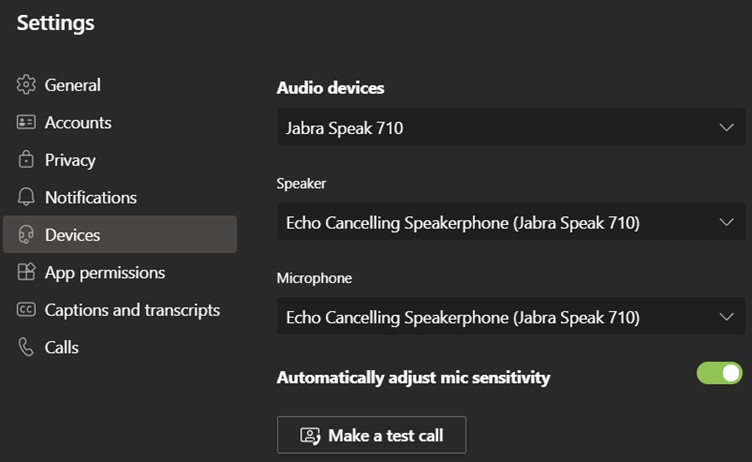Viewport: 752px width, 462px height.
Task: Expand the Speaker dropdown chevron
Action: pos(727,222)
